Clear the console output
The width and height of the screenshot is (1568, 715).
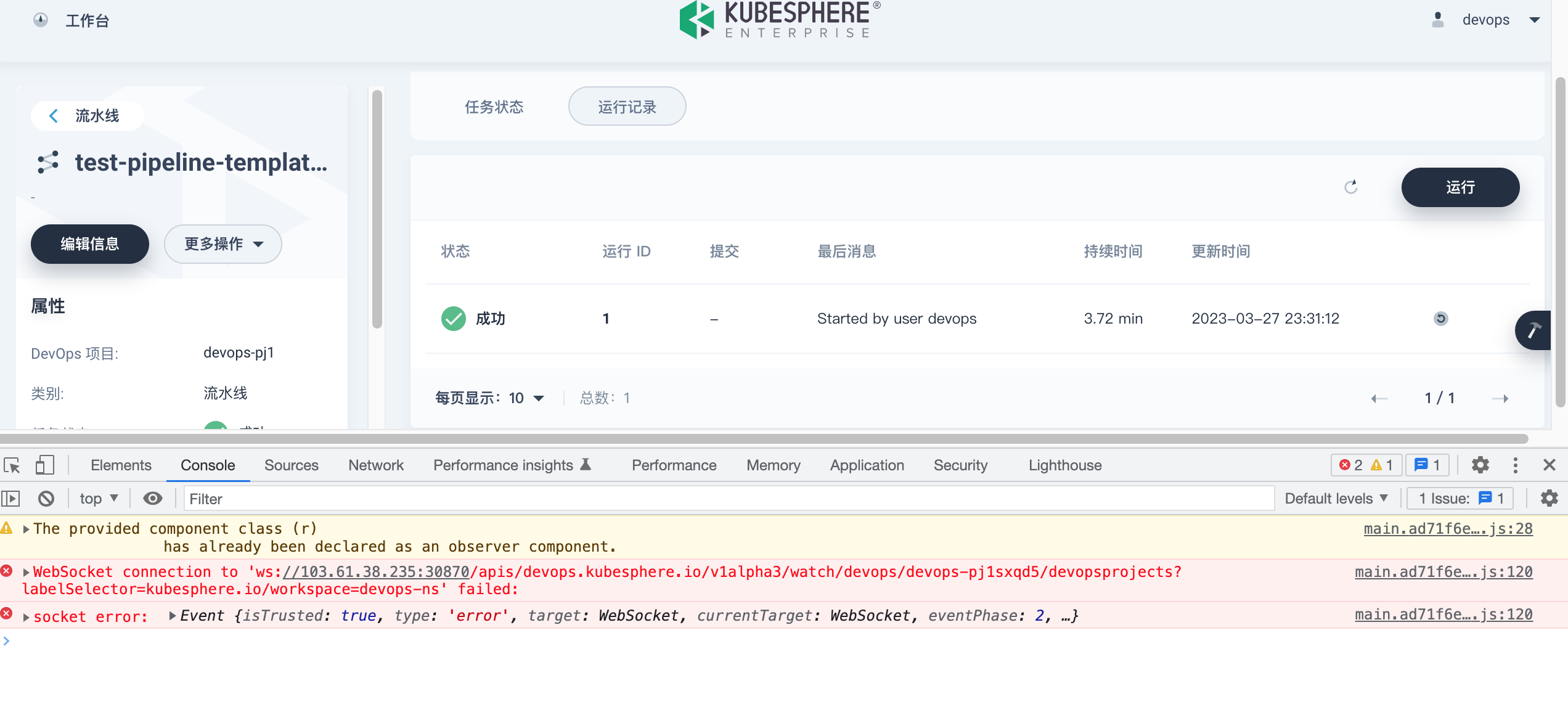click(x=46, y=498)
